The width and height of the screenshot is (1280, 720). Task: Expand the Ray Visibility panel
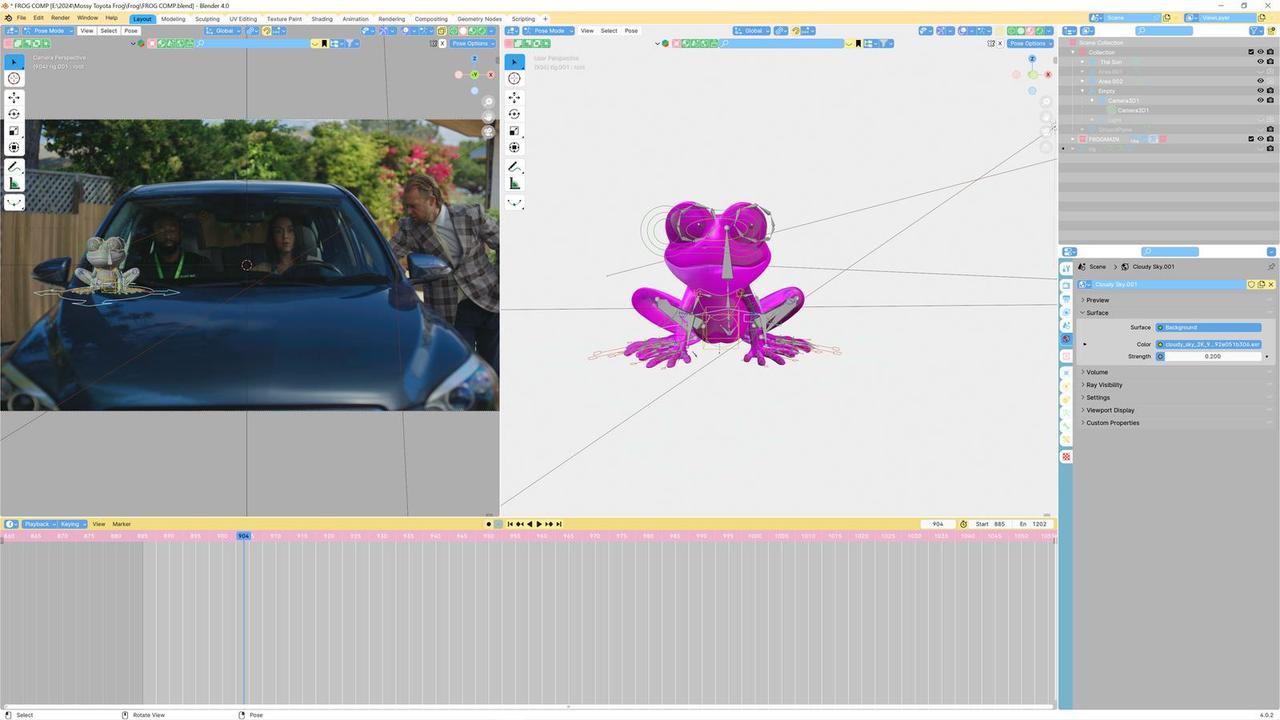[x=1104, y=385]
